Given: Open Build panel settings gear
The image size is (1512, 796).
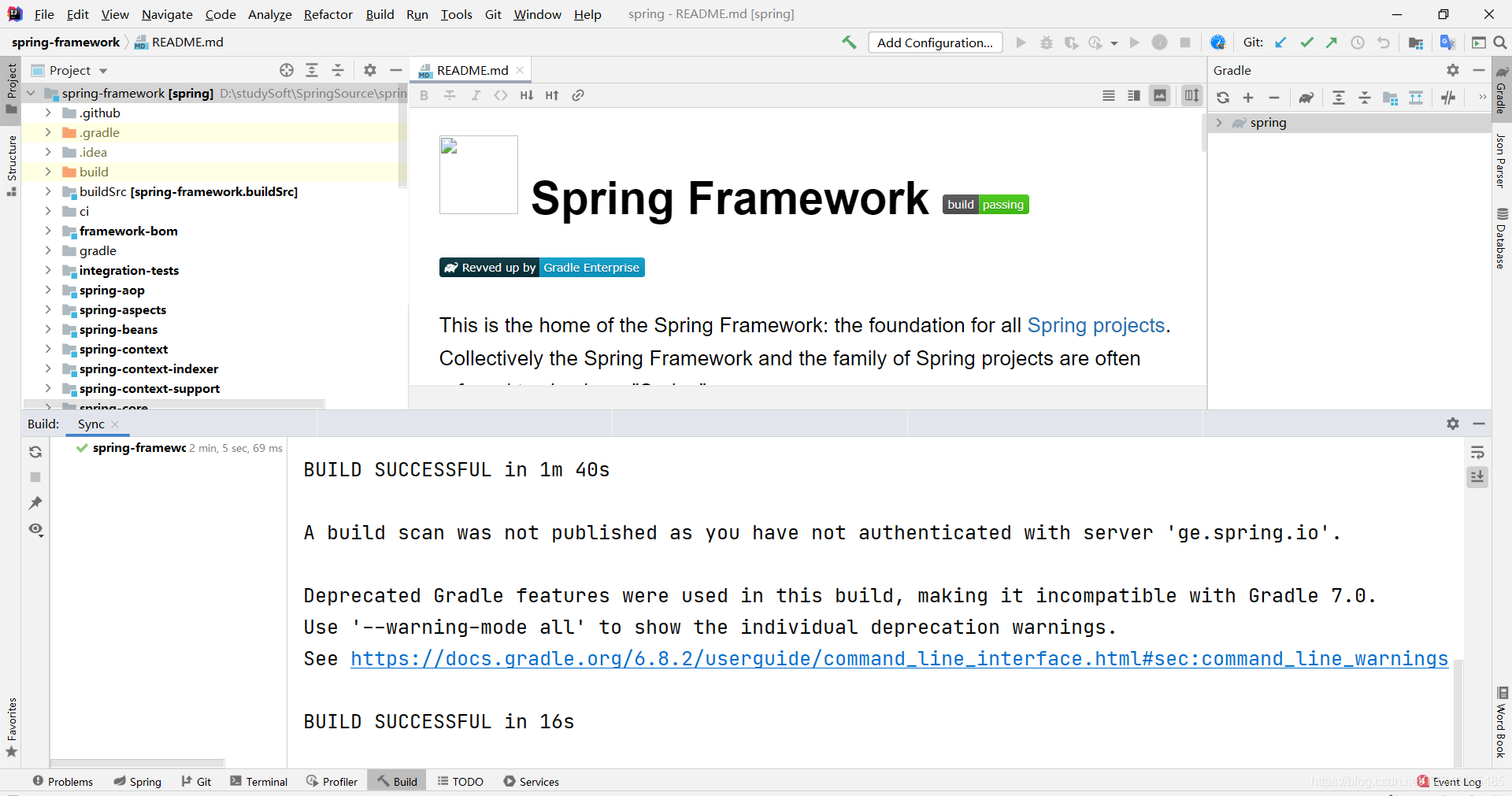Looking at the screenshot, I should tap(1453, 424).
